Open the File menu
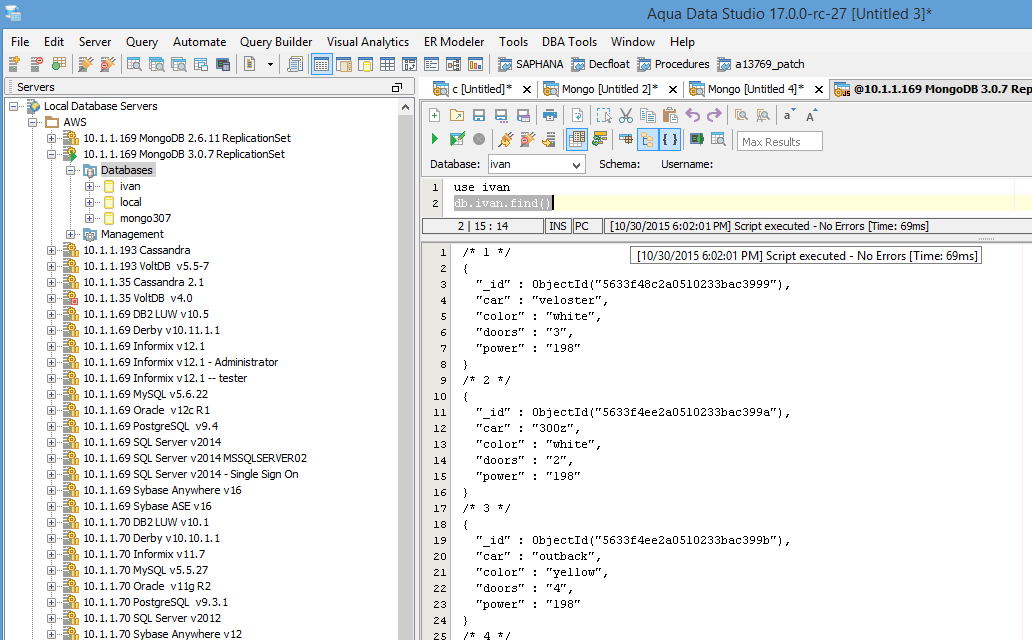 [20, 41]
